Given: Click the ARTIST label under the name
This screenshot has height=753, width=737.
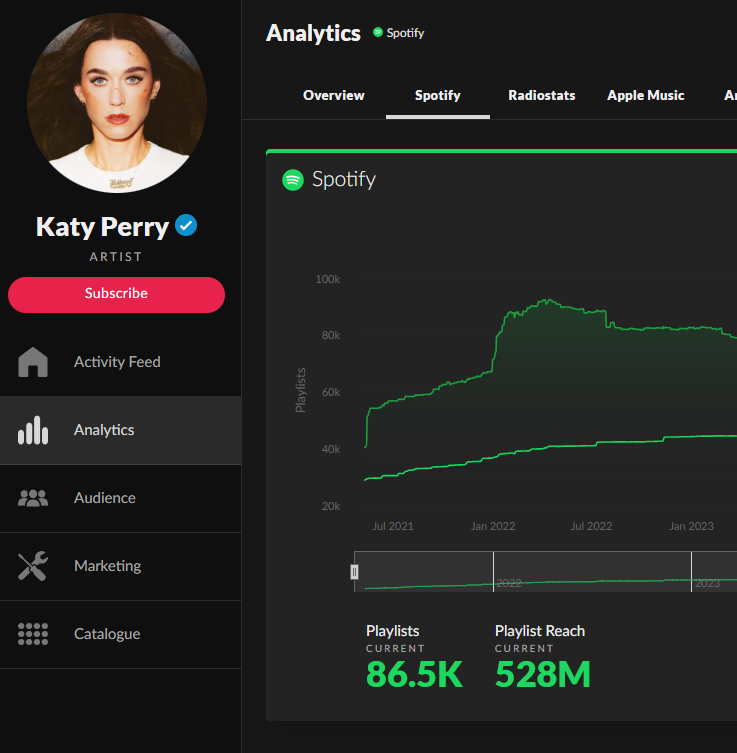Looking at the screenshot, I should coord(116,257).
